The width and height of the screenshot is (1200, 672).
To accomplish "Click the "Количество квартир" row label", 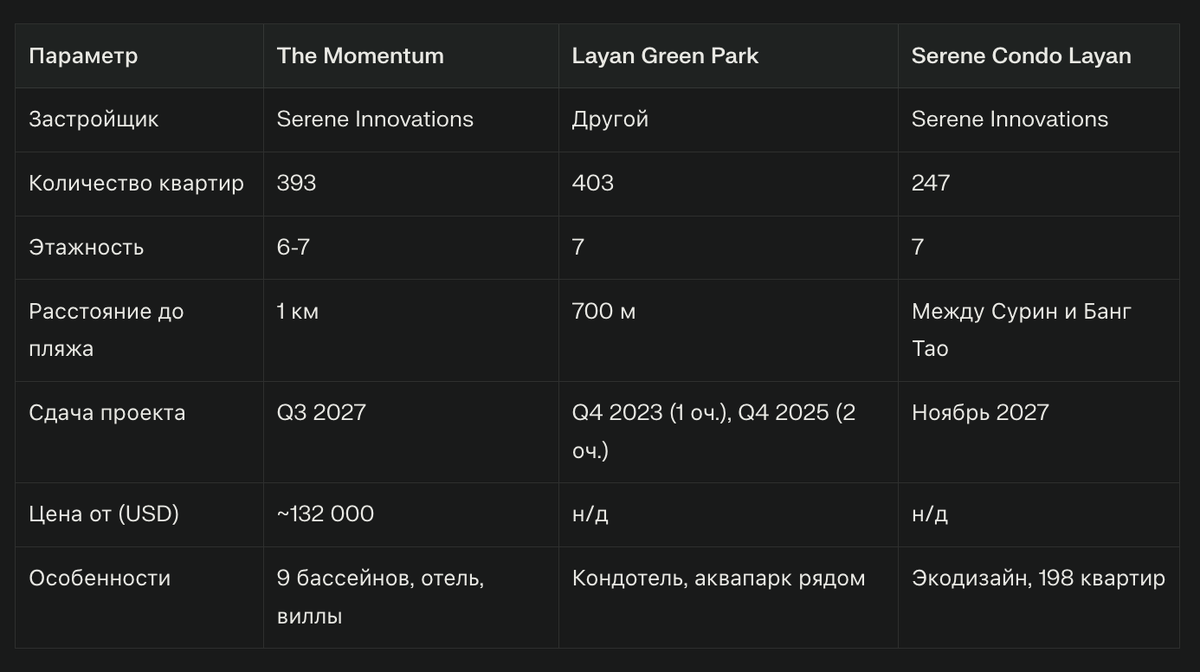I will tap(136, 183).
